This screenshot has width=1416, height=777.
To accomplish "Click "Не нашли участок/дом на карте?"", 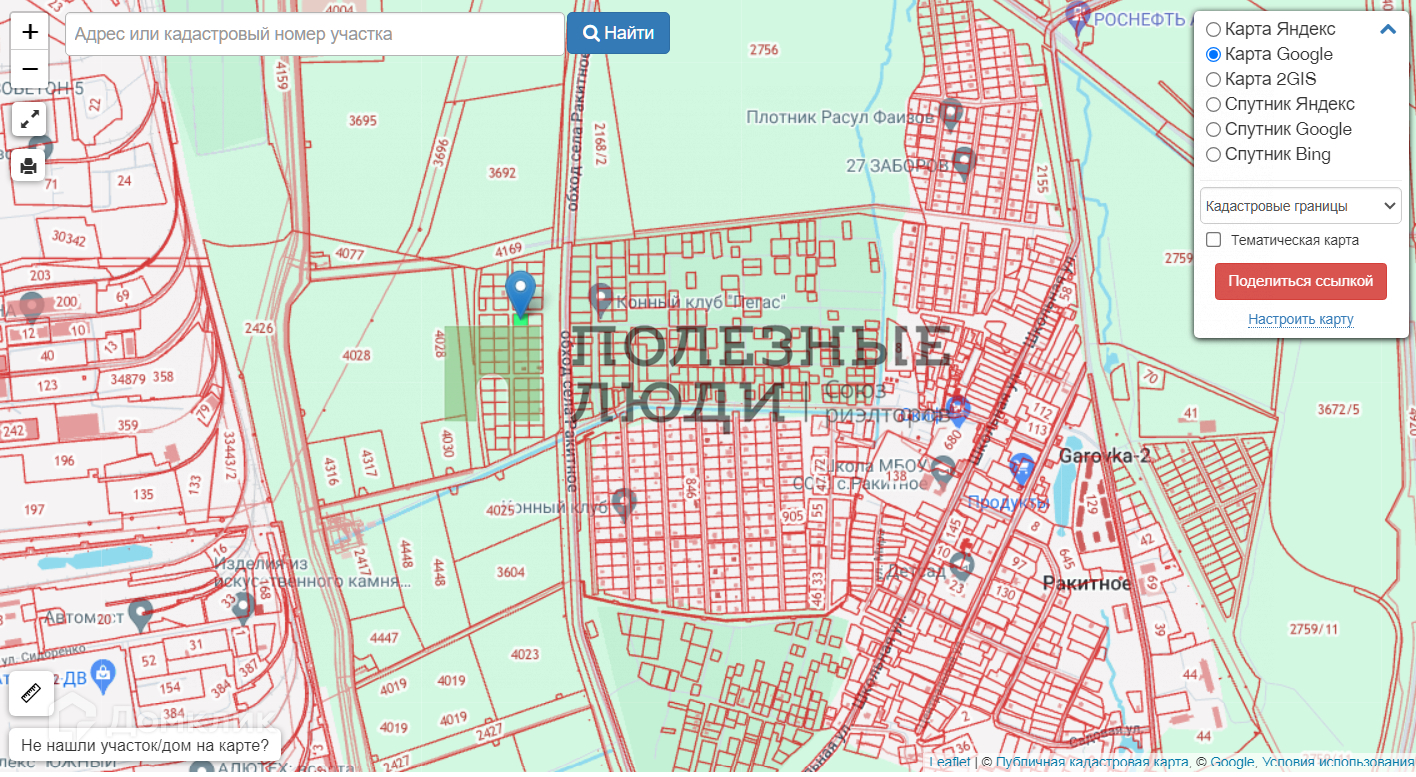I will tap(145, 745).
